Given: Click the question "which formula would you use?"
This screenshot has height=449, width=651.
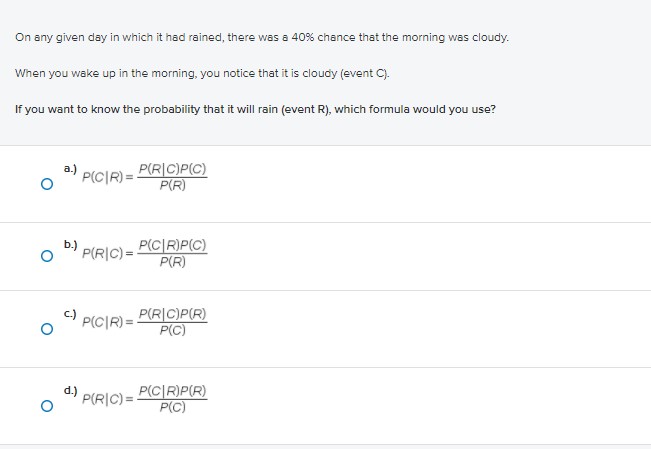Looking at the screenshot, I should pyautogui.click(x=415, y=109).
